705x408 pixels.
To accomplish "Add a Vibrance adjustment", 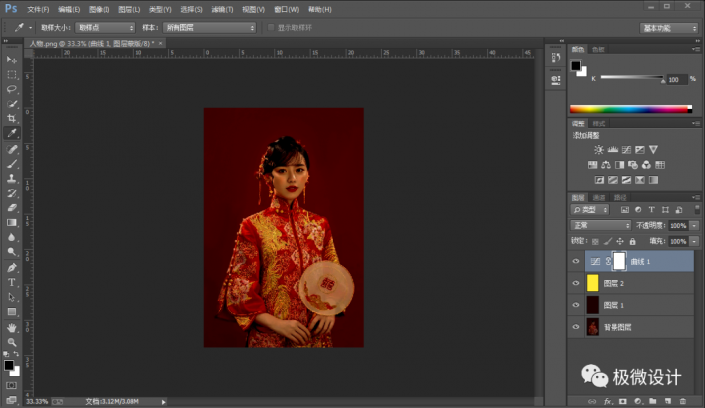I will (x=653, y=150).
